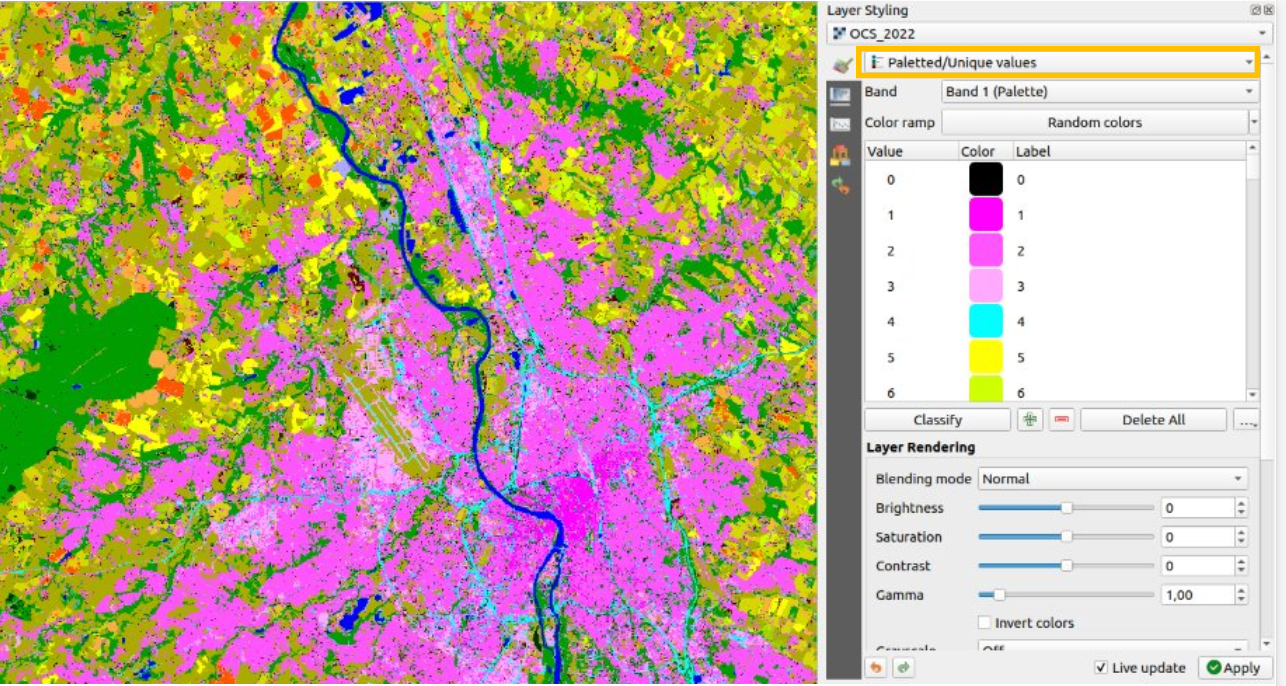Open the OCS_2022 layer dropdown
1286x686 pixels.
point(1049,34)
